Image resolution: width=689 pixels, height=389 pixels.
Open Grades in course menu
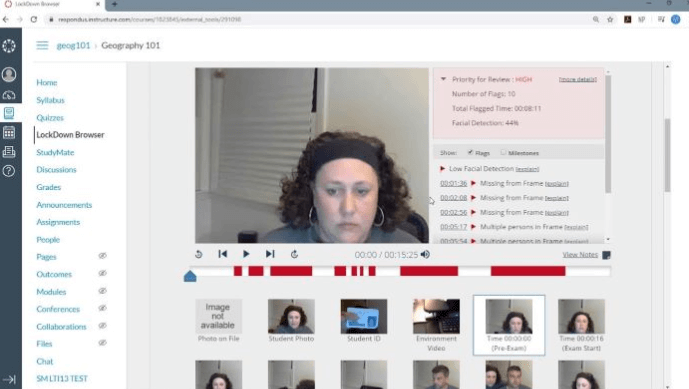pos(49,187)
